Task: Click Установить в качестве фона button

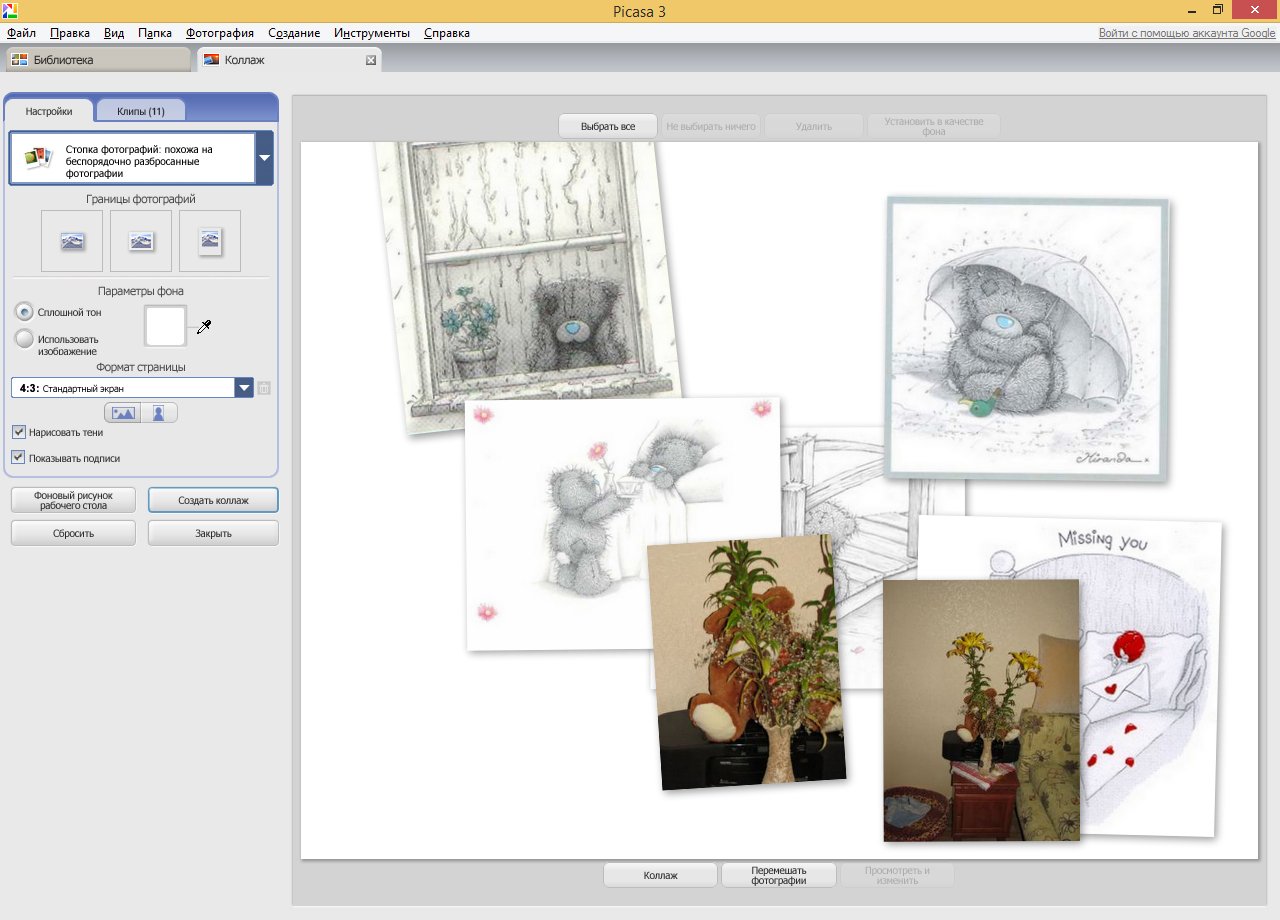Action: 934,126
